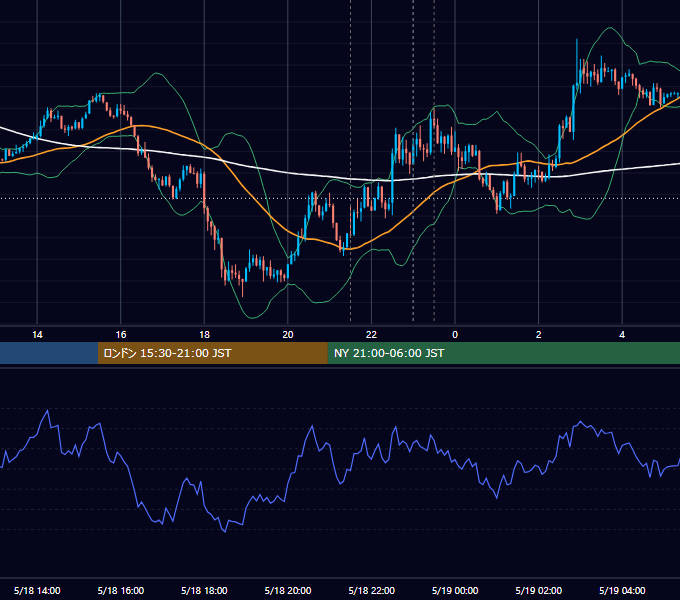Click the "4" hour label on price chart axis
Image resolution: width=680 pixels, height=600 pixels.
pos(622,335)
